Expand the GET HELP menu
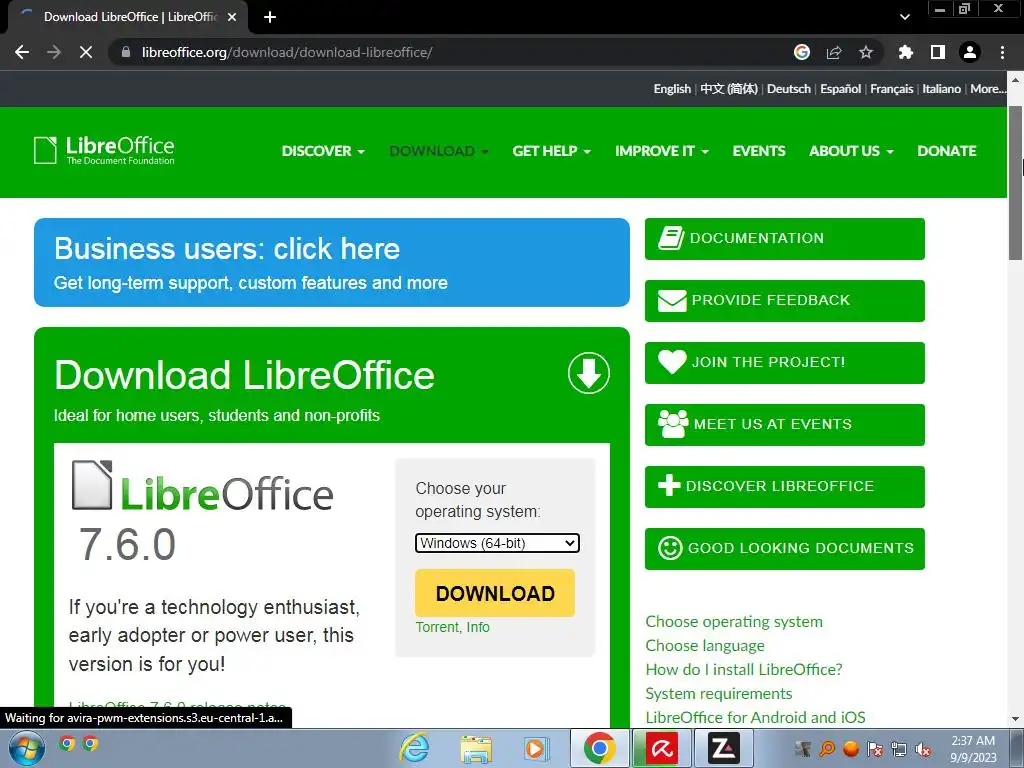Image resolution: width=1024 pixels, height=768 pixels. tap(551, 151)
